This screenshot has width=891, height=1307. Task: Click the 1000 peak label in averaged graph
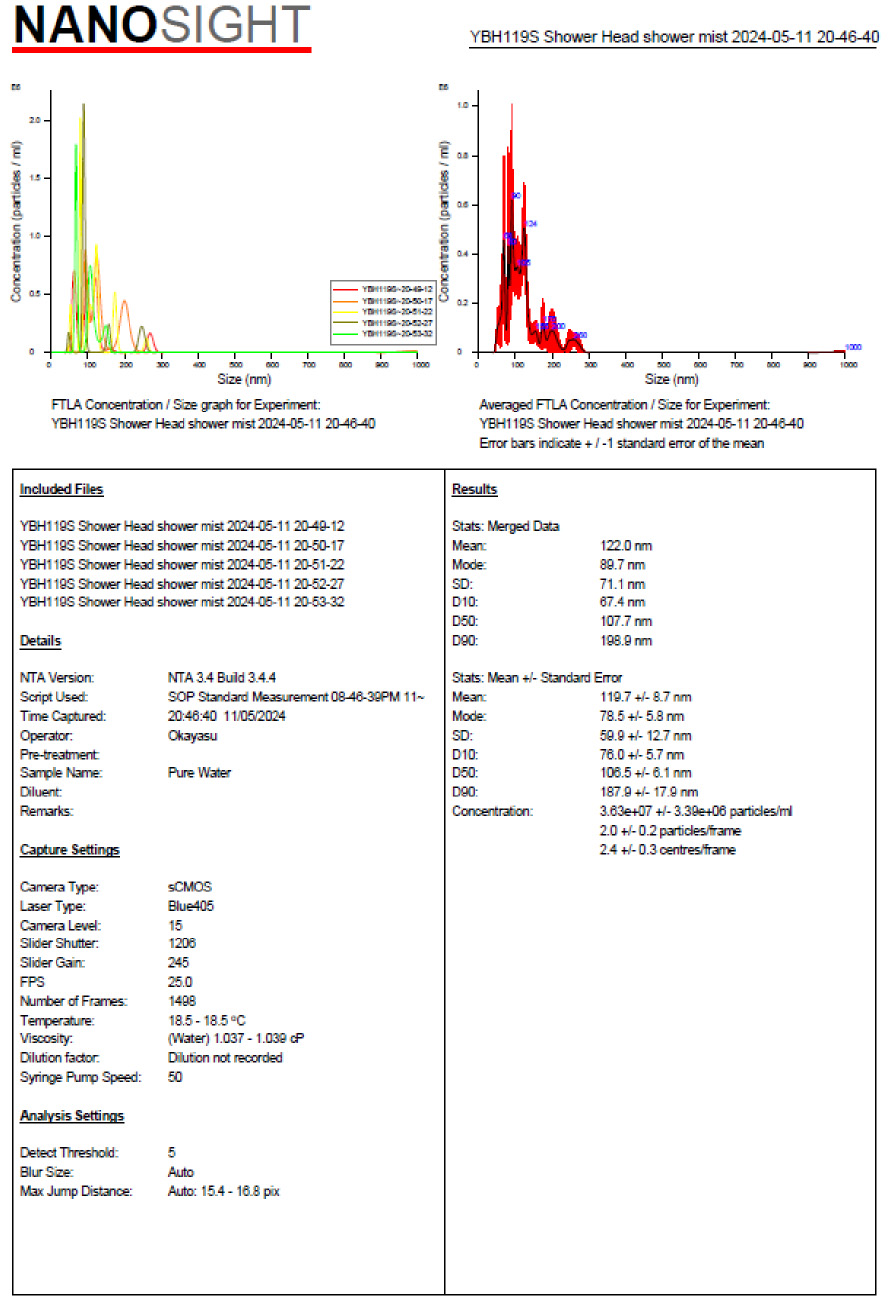point(853,347)
